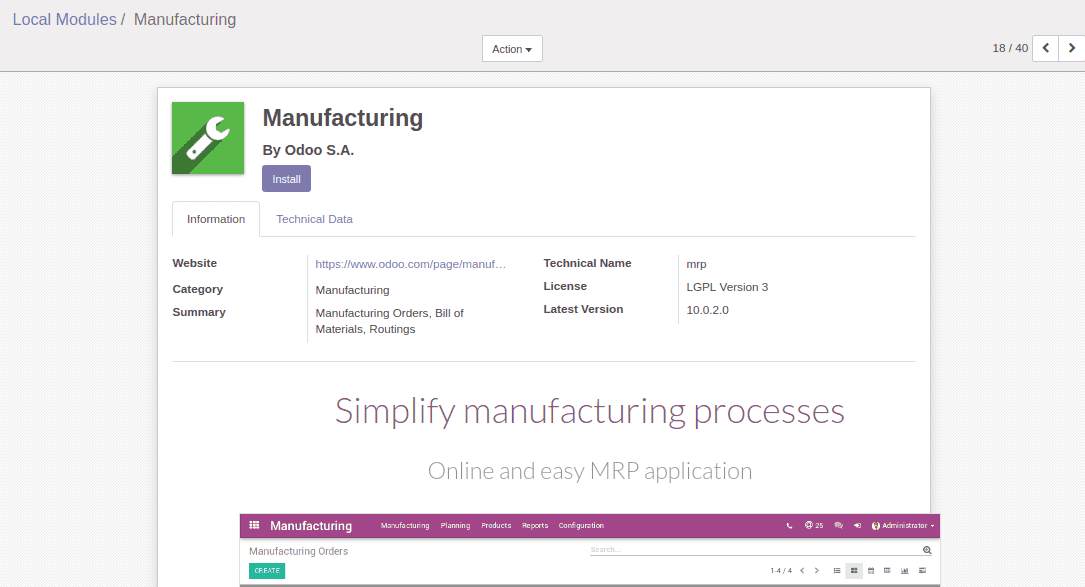Switch to the Technical Data tab
Image resolution: width=1085 pixels, height=587 pixels.
314,219
